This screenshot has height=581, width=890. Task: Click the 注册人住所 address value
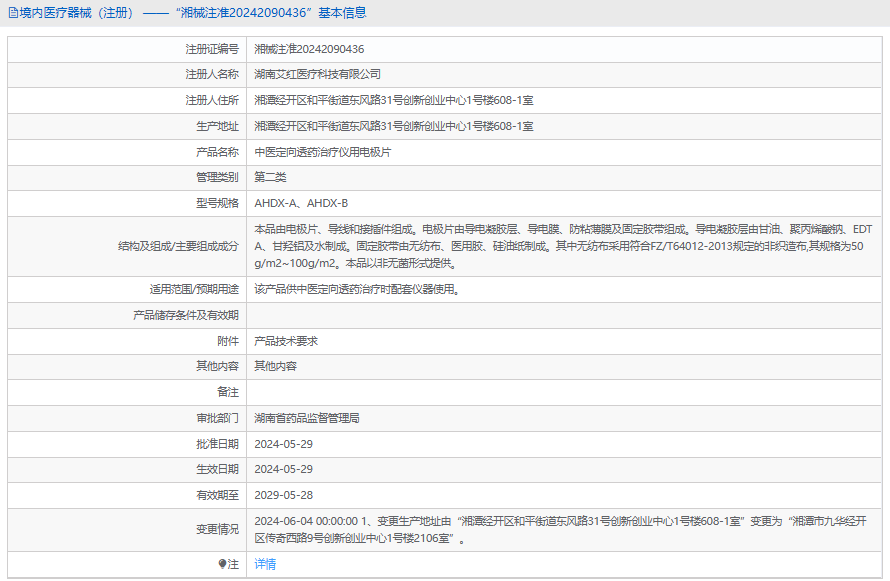pos(394,100)
